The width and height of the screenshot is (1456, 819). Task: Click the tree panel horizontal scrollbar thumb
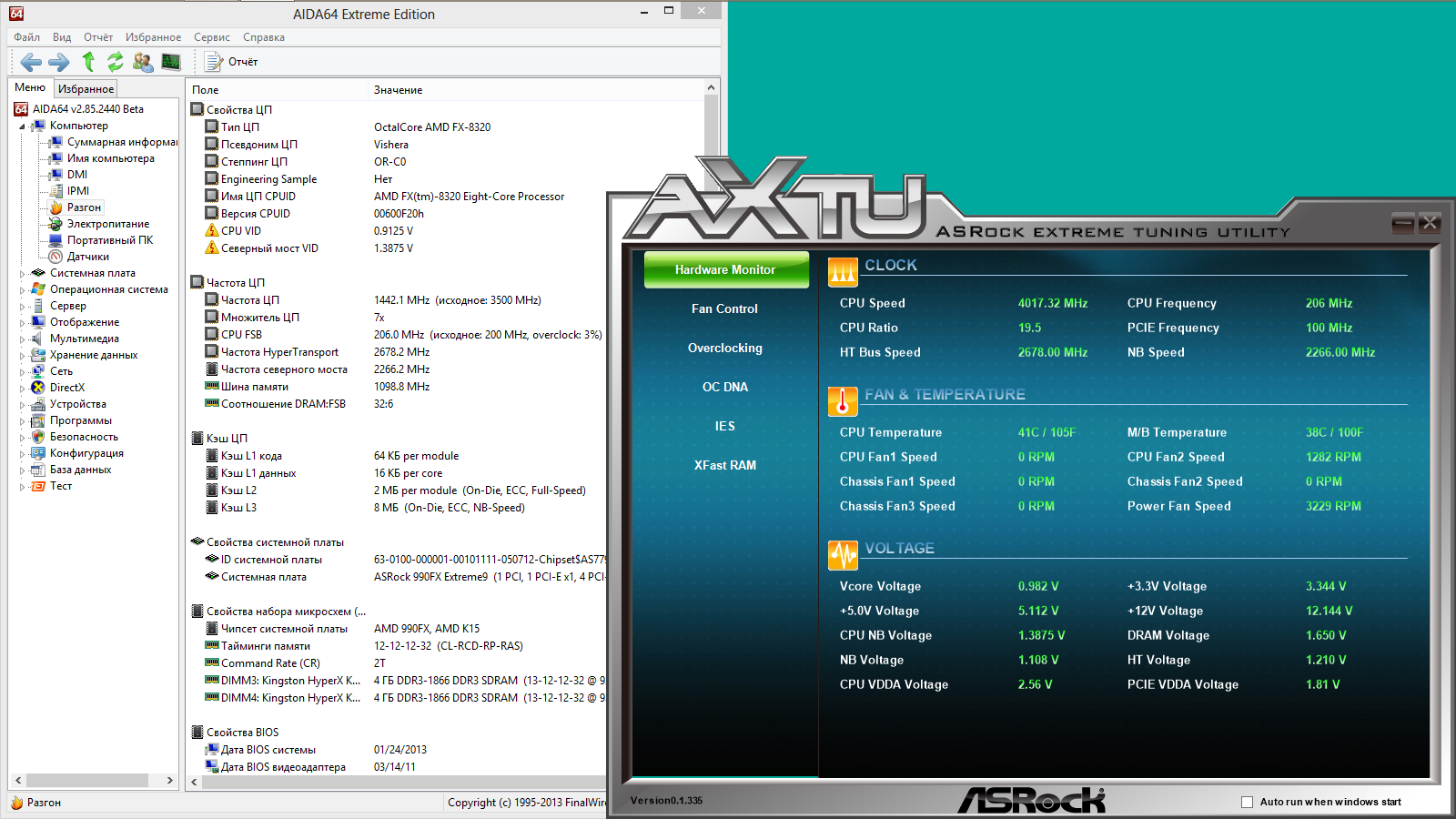pos(87,781)
